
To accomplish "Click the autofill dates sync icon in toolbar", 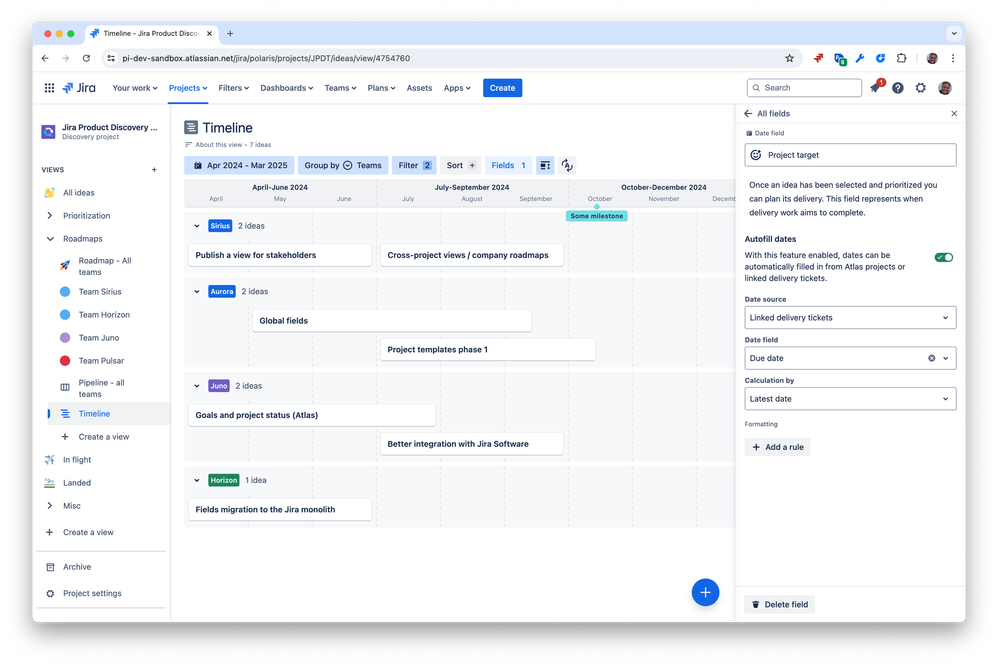I will pos(567,165).
